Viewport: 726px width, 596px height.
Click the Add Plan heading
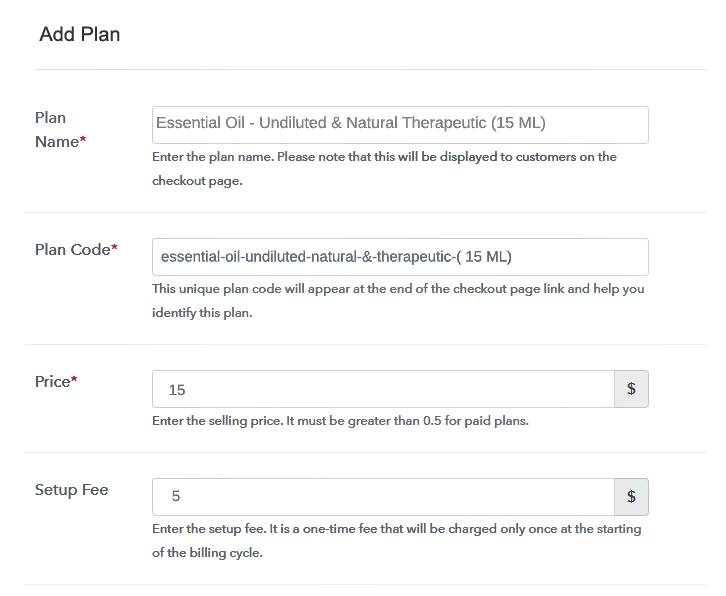point(80,35)
